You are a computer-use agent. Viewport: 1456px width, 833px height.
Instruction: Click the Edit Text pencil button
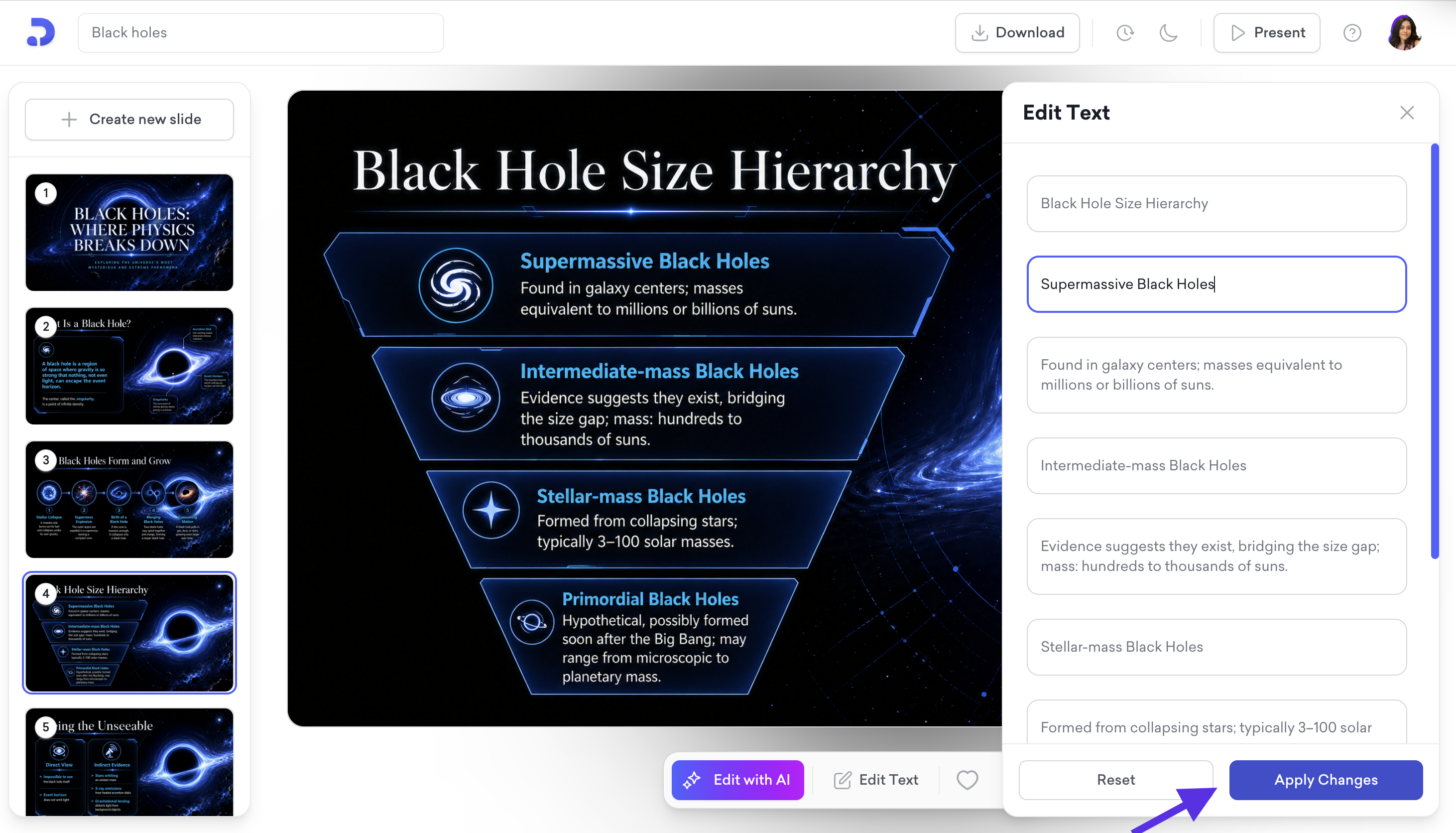[876, 779]
